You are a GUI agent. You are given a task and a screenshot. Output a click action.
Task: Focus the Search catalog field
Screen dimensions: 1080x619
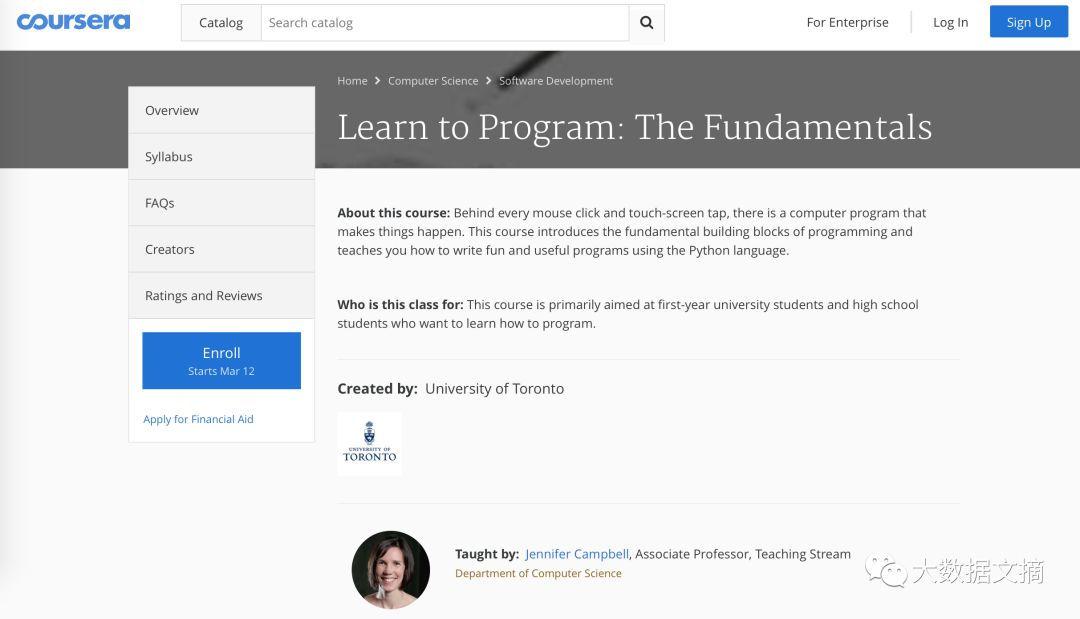(445, 23)
